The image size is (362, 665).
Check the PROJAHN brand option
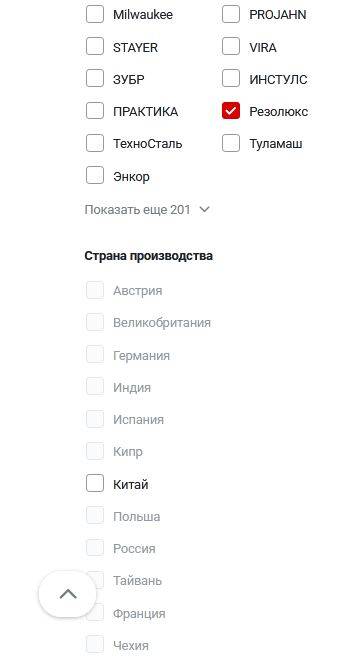click(x=231, y=14)
